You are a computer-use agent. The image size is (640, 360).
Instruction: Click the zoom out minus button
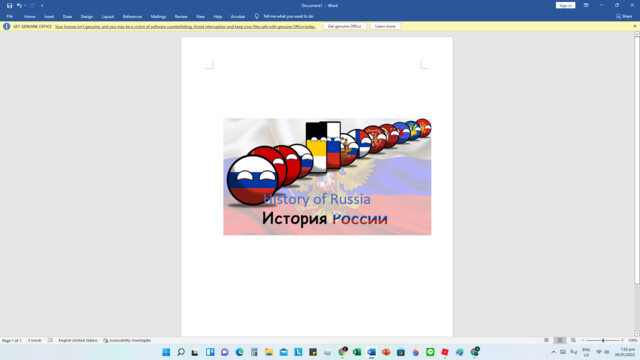pos(583,340)
